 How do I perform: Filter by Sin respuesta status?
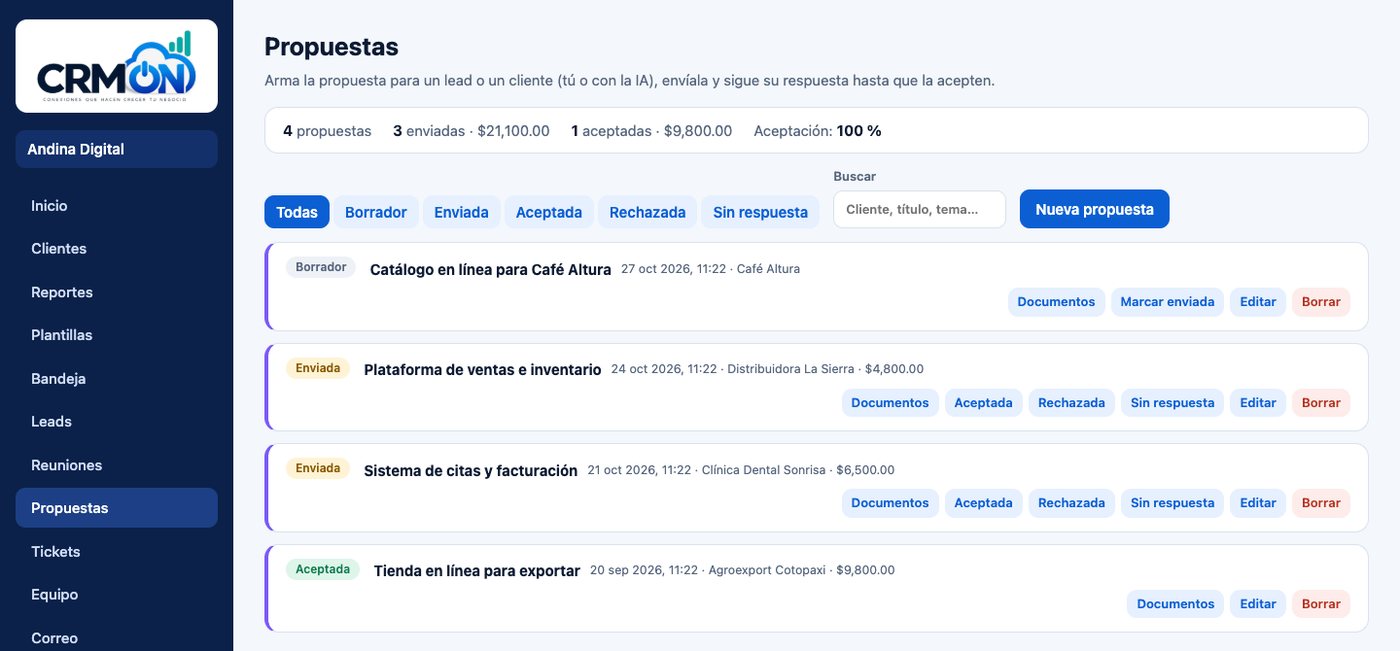760,212
